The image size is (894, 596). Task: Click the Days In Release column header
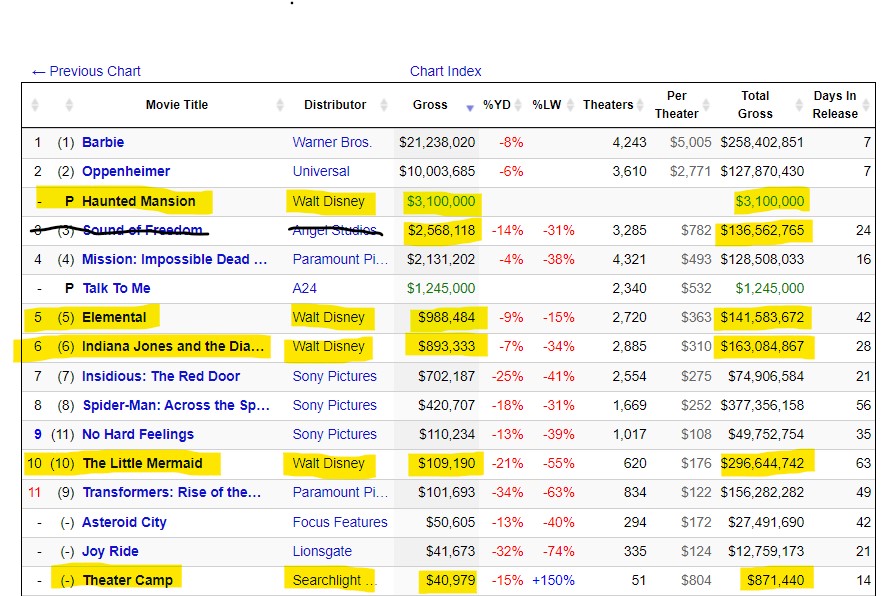(x=834, y=105)
